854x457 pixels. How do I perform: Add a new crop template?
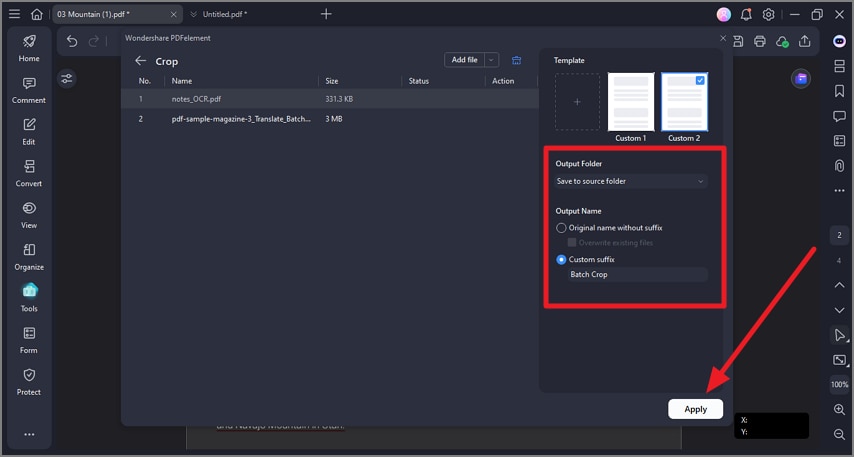577,102
